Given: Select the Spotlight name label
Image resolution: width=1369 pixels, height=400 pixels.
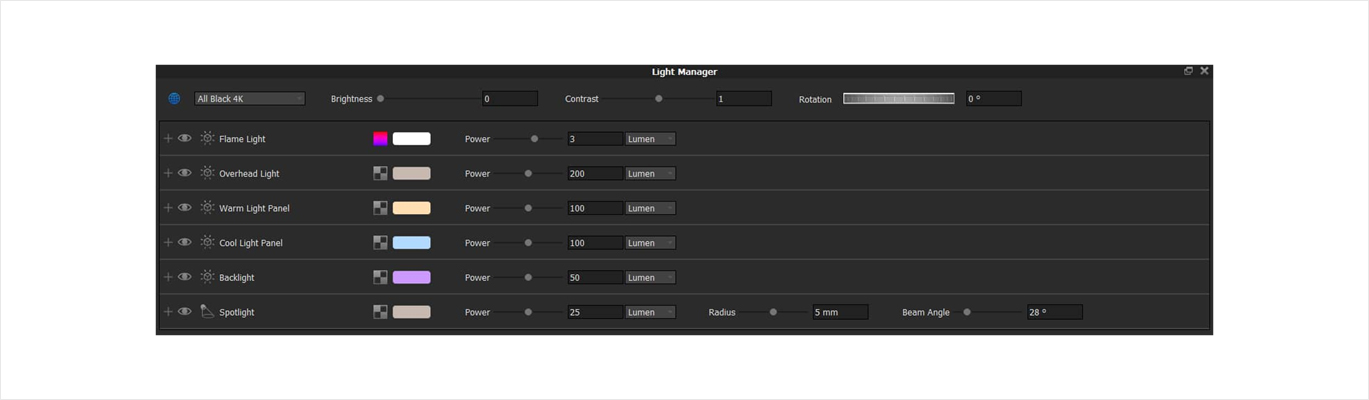Looking at the screenshot, I should coord(237,313).
